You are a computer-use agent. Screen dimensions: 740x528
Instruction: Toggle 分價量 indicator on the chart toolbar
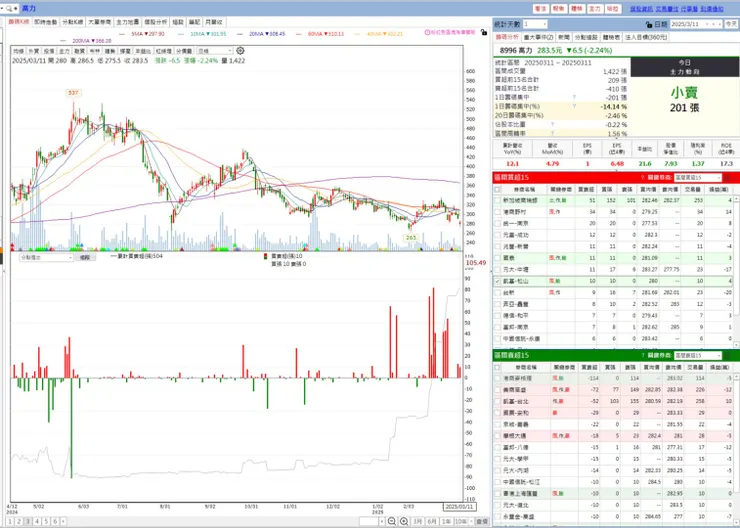[184, 51]
